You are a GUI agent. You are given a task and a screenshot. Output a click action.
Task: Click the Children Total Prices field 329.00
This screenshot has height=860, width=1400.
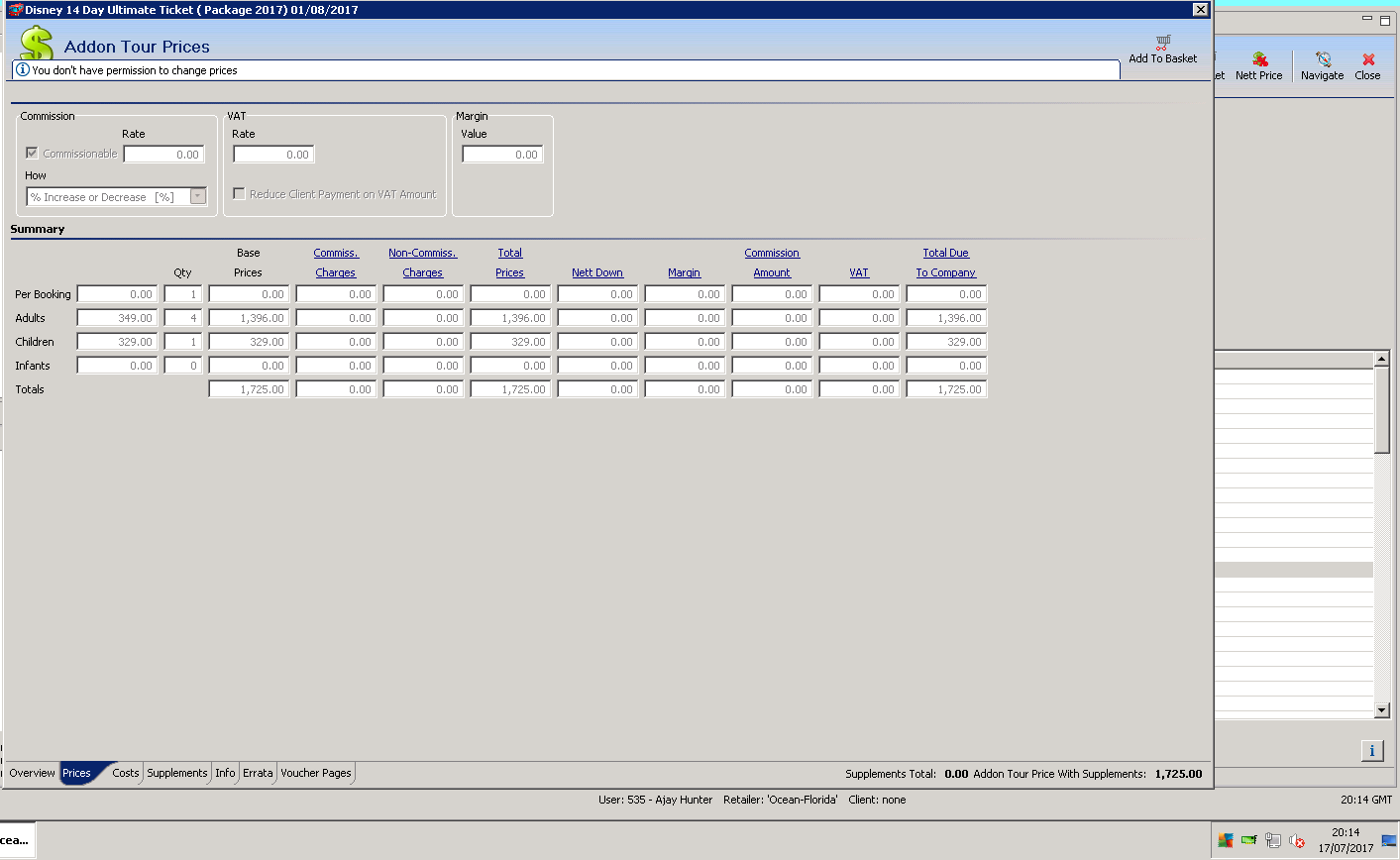[510, 342]
